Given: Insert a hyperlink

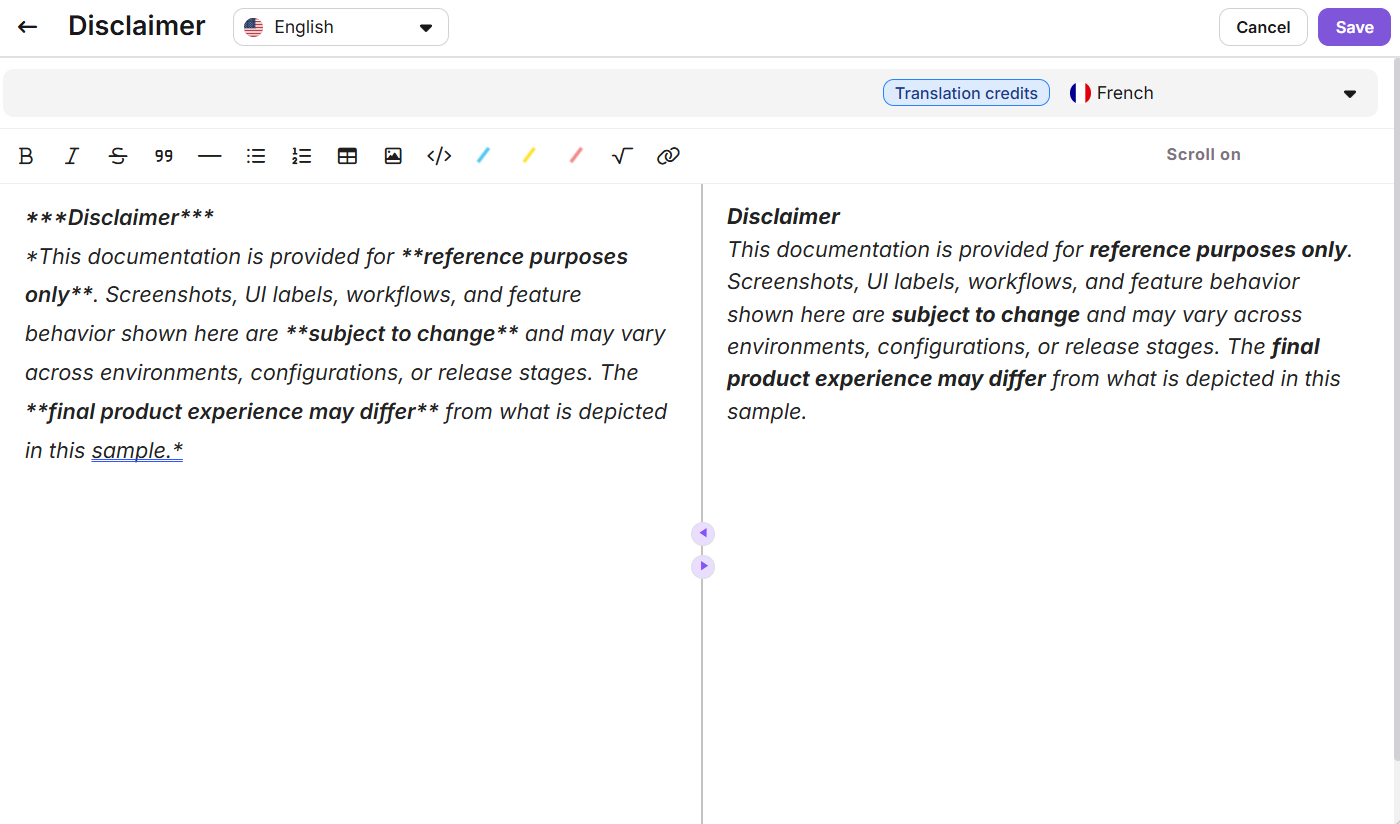Looking at the screenshot, I should pyautogui.click(x=668, y=155).
